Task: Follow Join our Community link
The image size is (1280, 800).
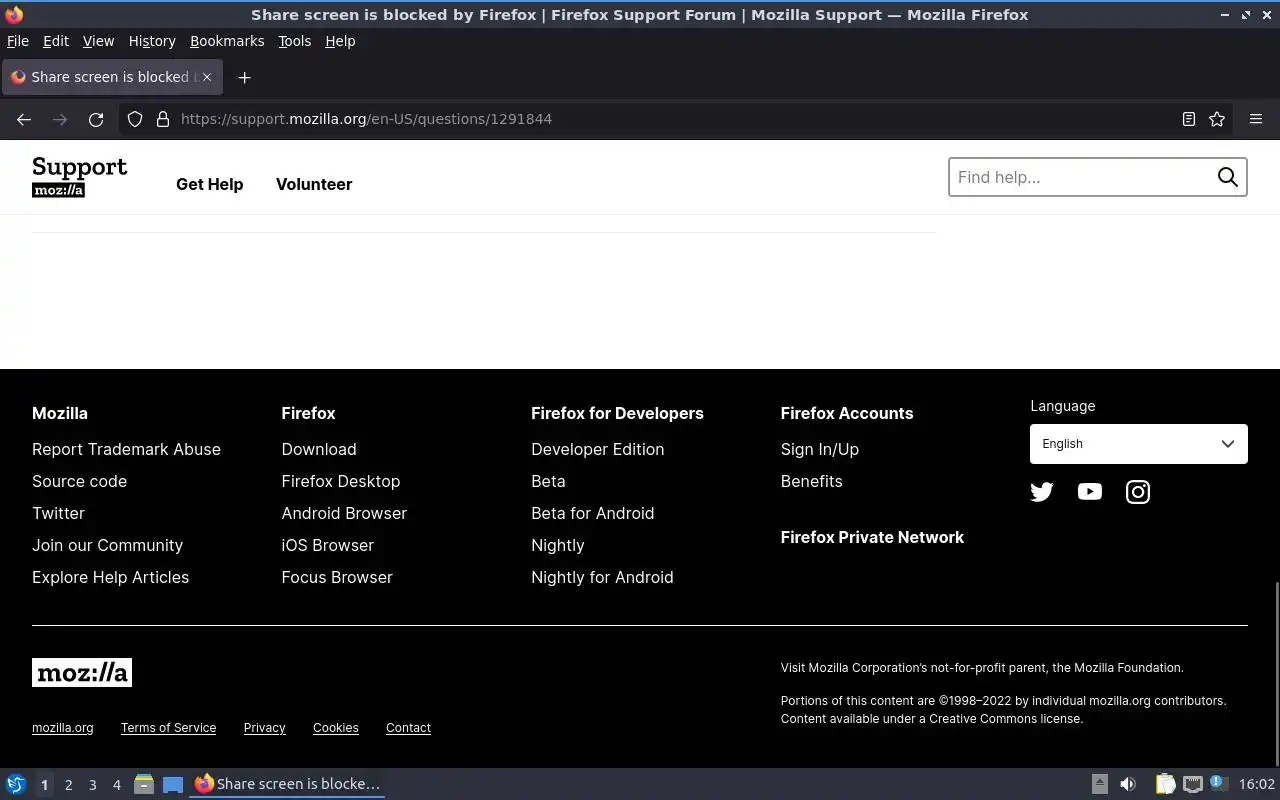Action: 107,545
